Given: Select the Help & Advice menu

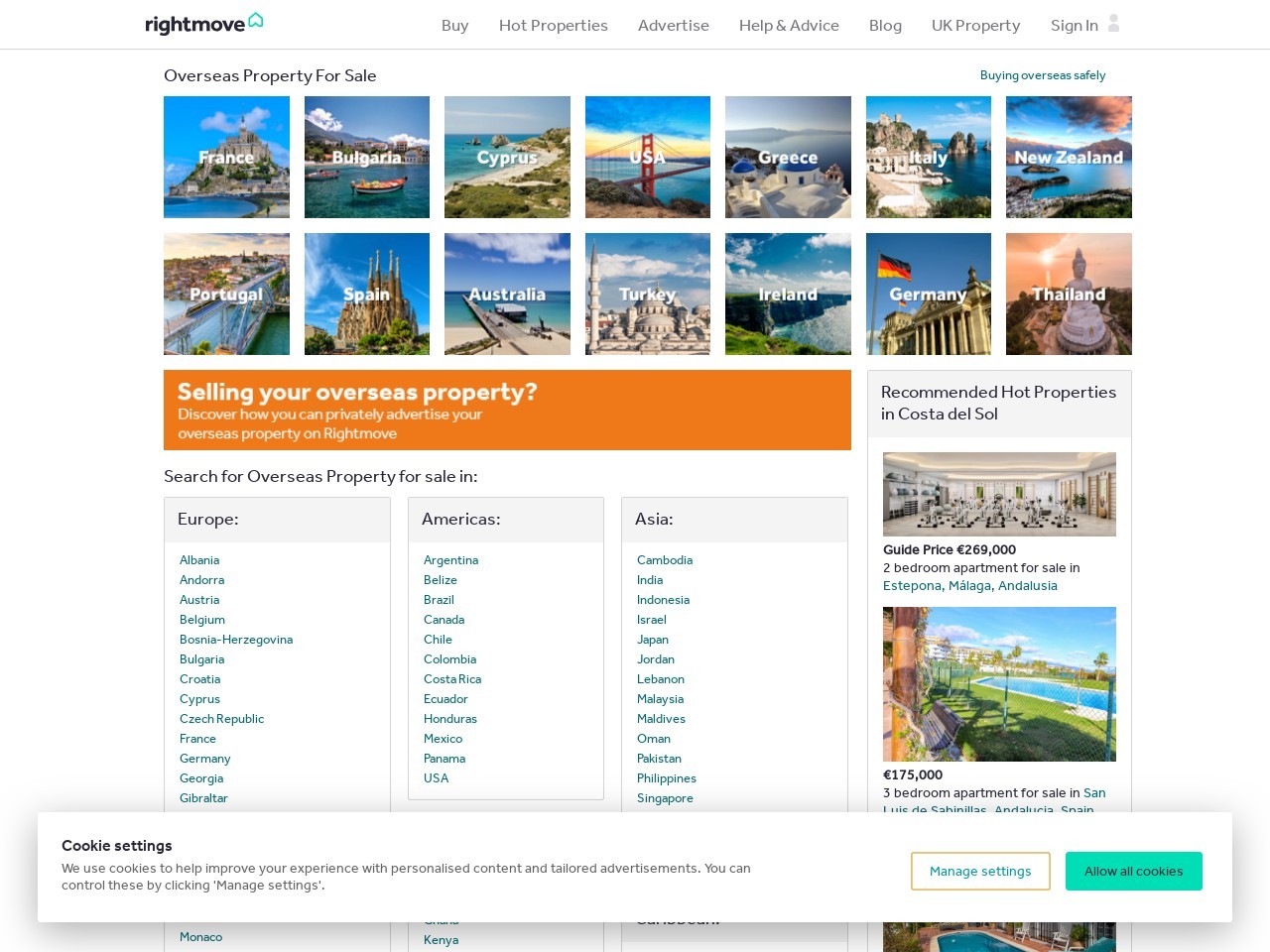Looking at the screenshot, I should (x=789, y=25).
